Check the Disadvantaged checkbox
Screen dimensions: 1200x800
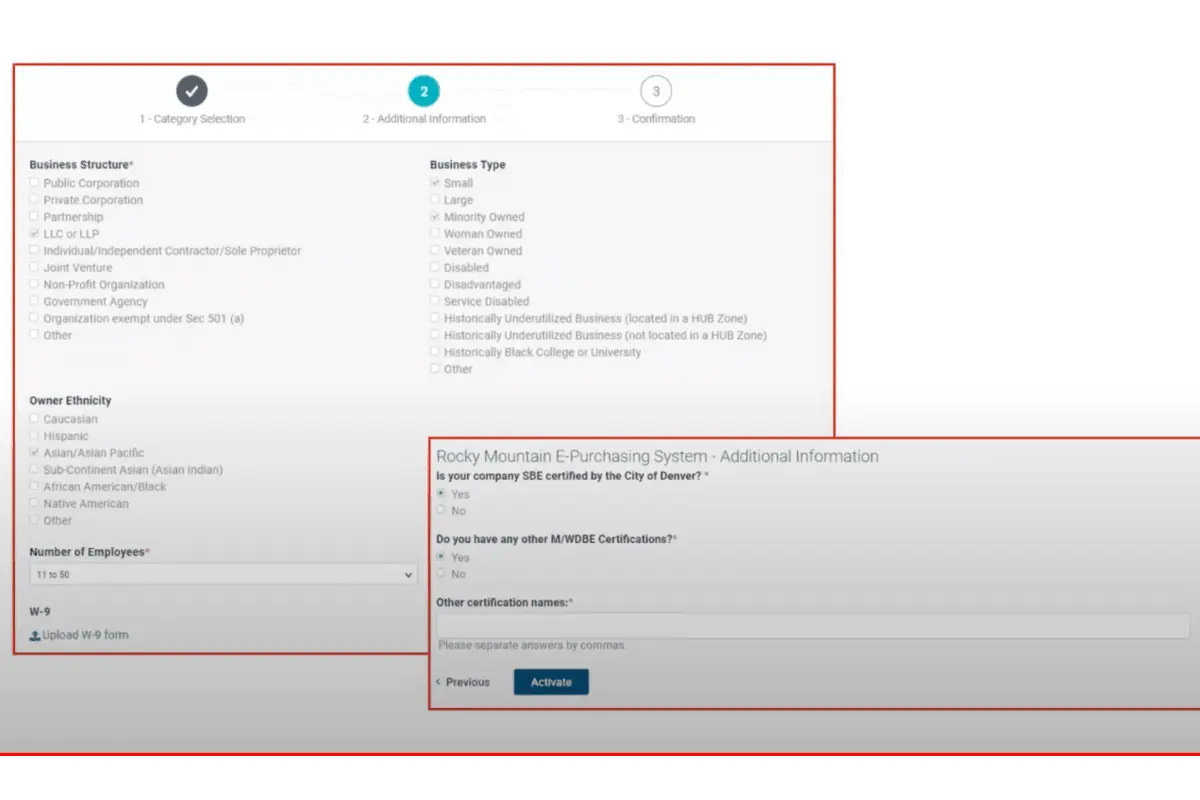pyautogui.click(x=435, y=285)
